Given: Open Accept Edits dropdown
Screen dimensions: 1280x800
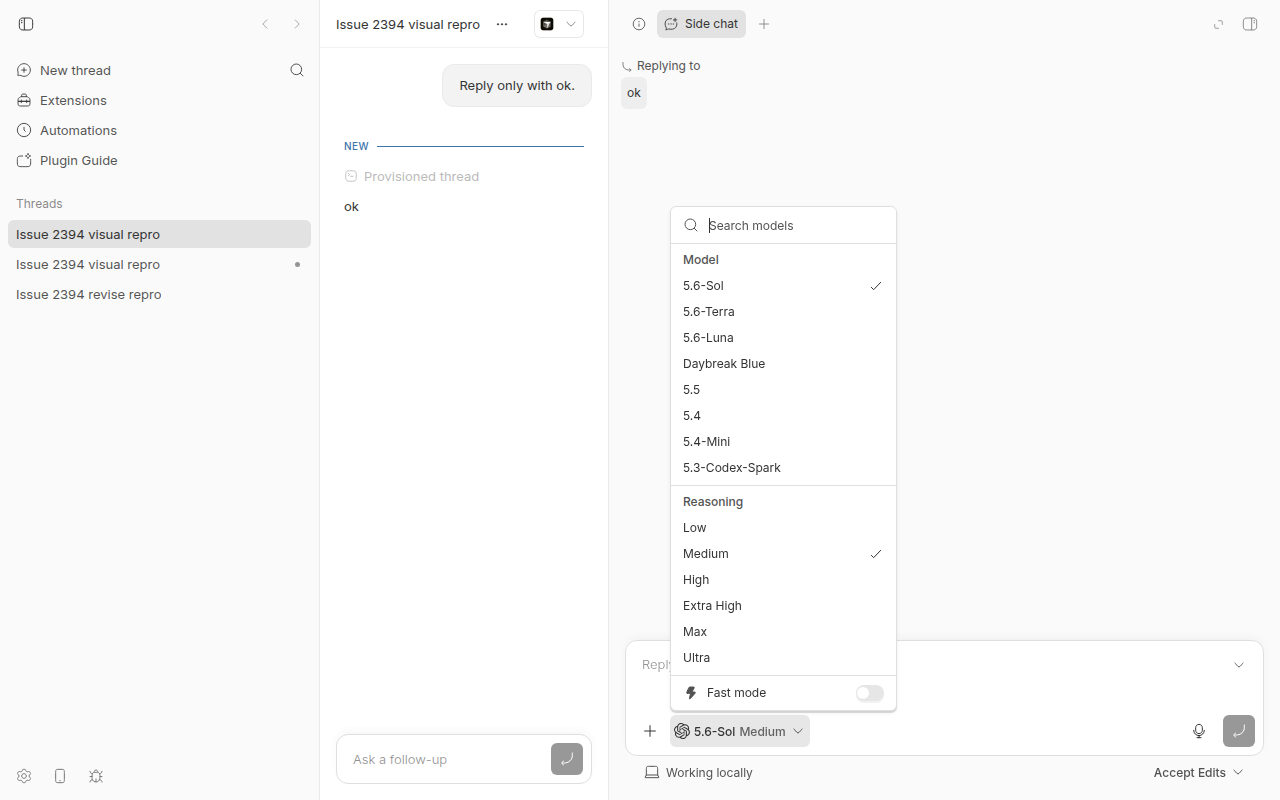Looking at the screenshot, I should (1198, 772).
